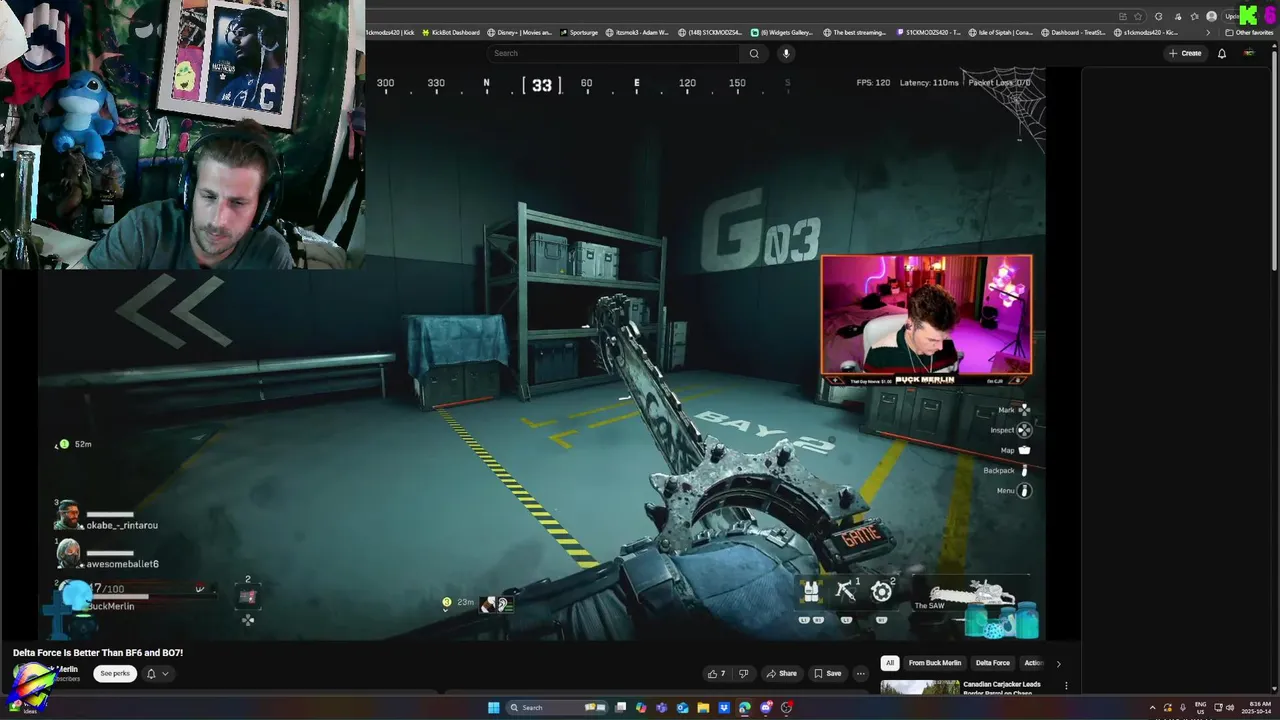Open volume control in system tray
The image size is (1280, 720).
pyautogui.click(x=1230, y=708)
